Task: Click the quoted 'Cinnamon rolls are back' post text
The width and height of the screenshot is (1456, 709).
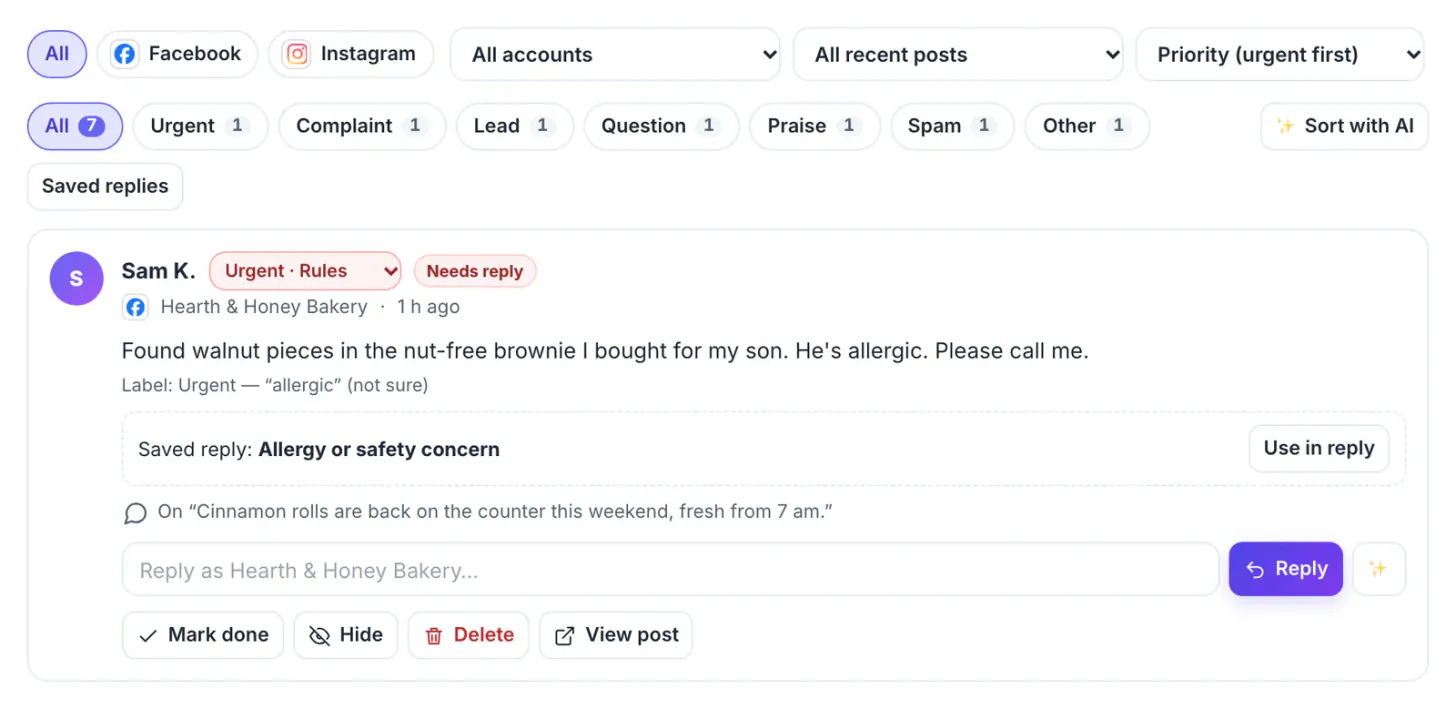Action: [x=495, y=512]
